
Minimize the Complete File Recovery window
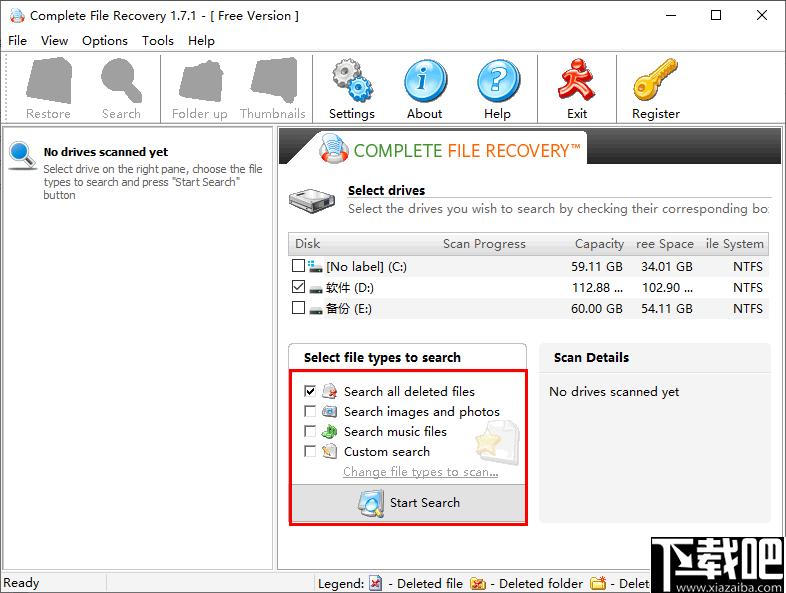(671, 16)
